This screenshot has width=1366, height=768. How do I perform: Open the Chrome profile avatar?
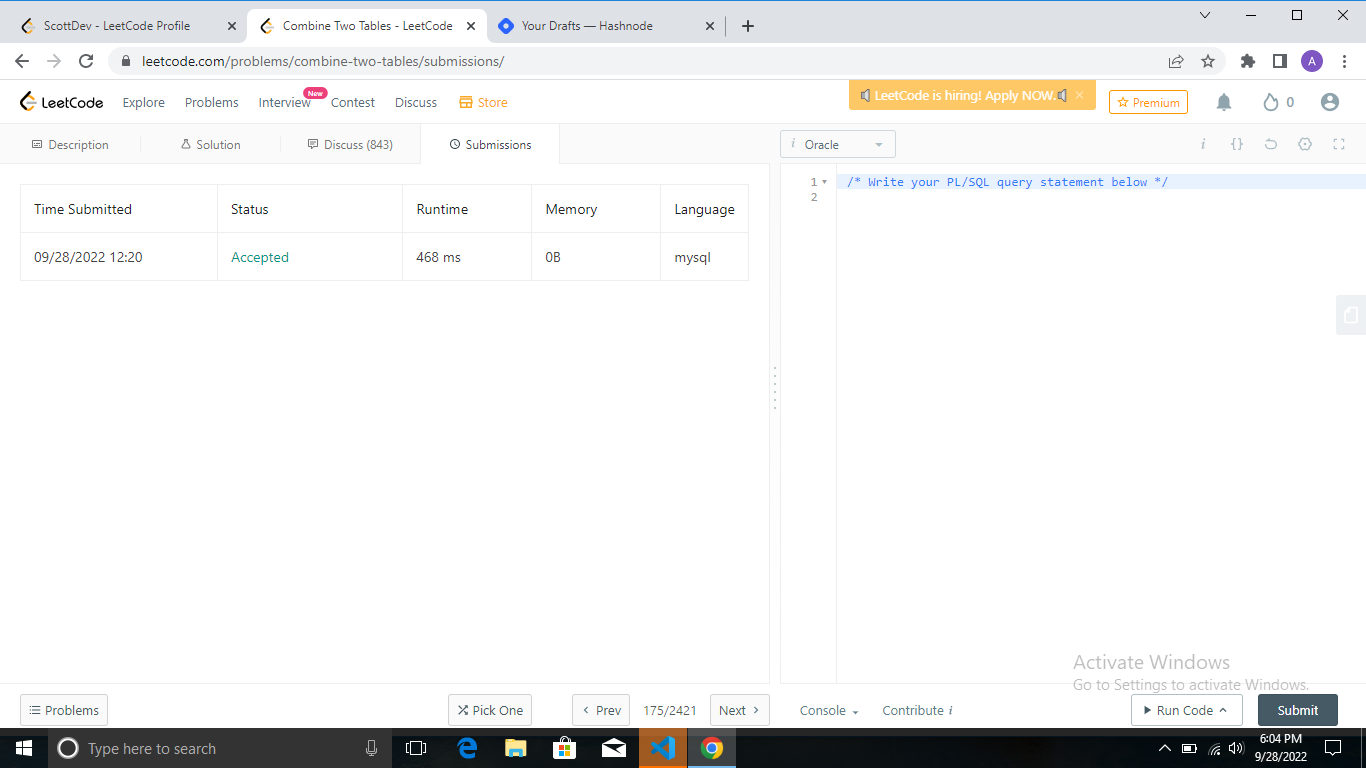pos(1312,61)
